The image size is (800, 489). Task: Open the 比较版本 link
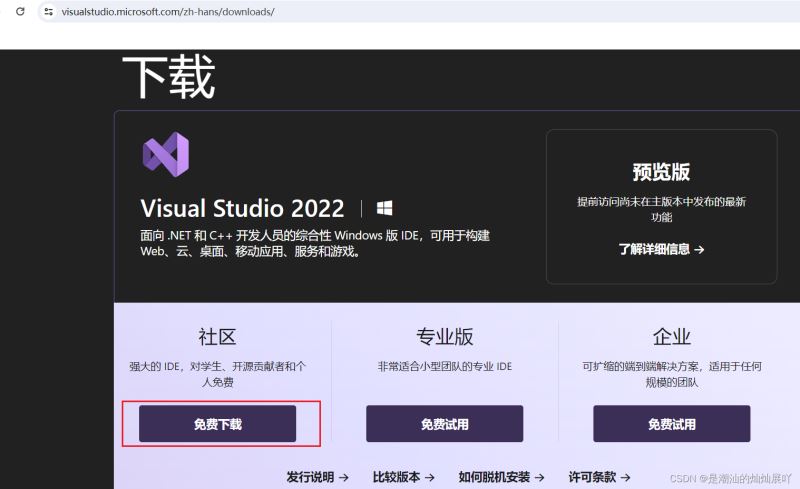pyautogui.click(x=403, y=477)
